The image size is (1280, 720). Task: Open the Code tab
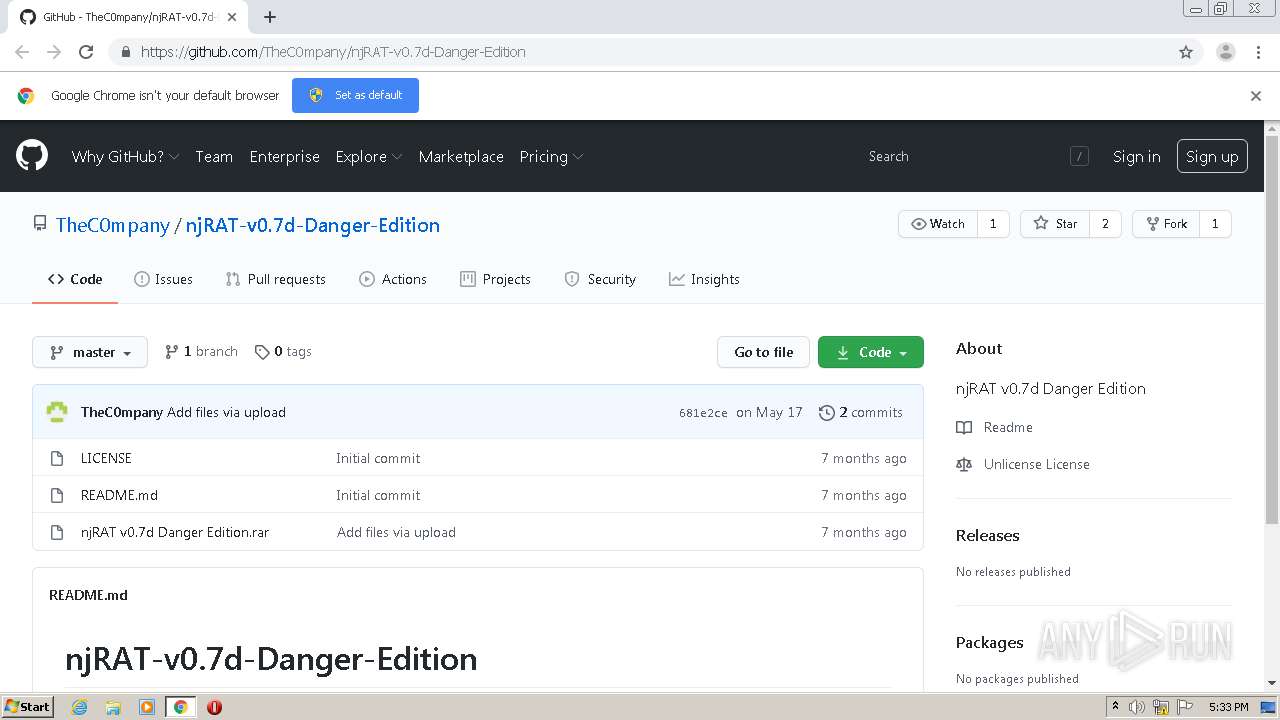point(75,279)
